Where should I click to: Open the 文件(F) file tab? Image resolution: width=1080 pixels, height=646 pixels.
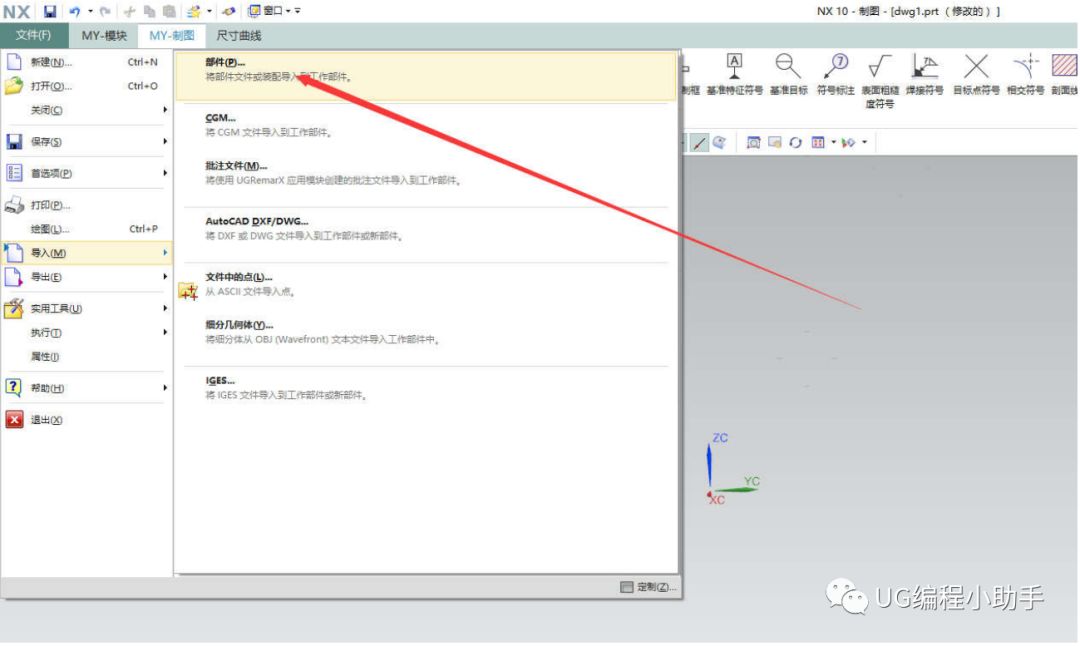(34, 35)
